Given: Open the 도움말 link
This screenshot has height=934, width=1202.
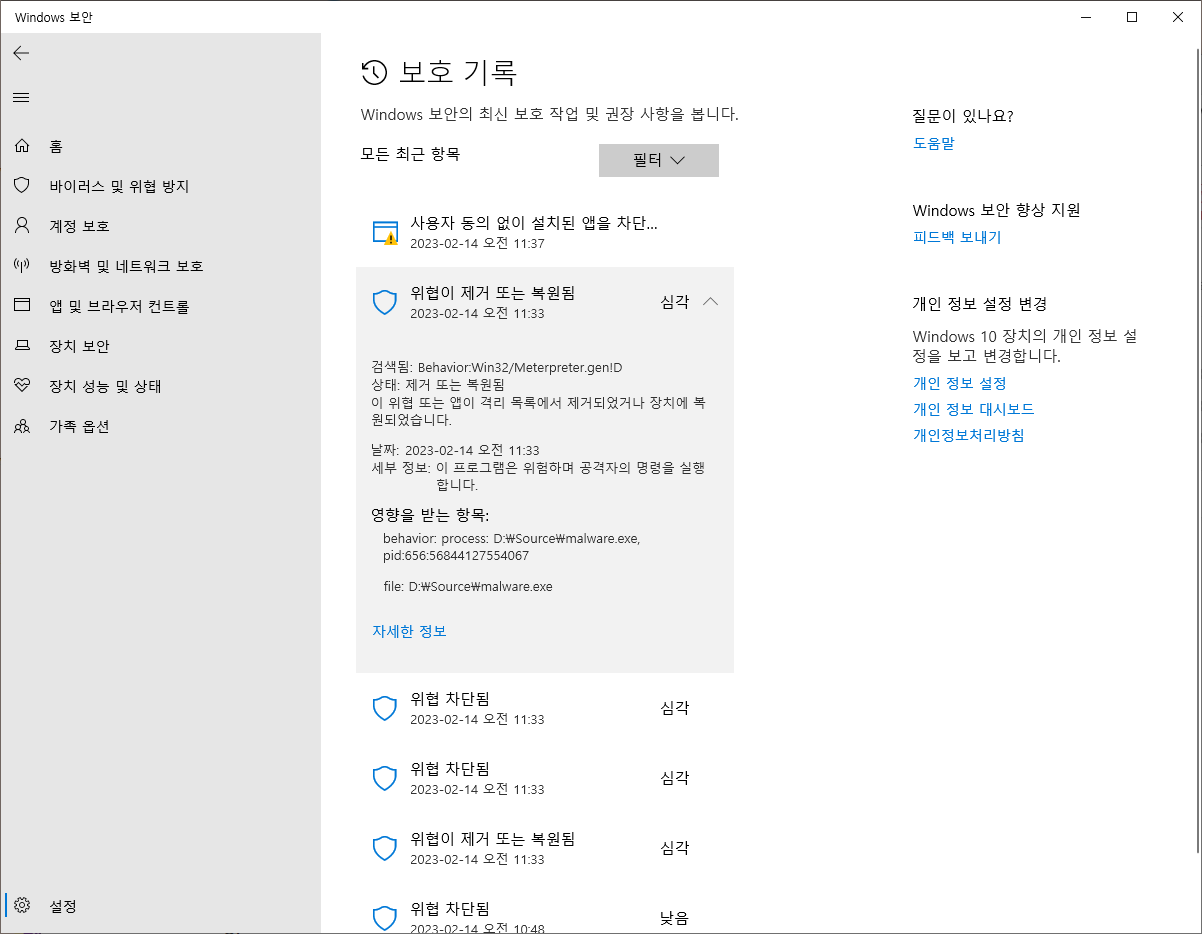Looking at the screenshot, I should (x=934, y=143).
